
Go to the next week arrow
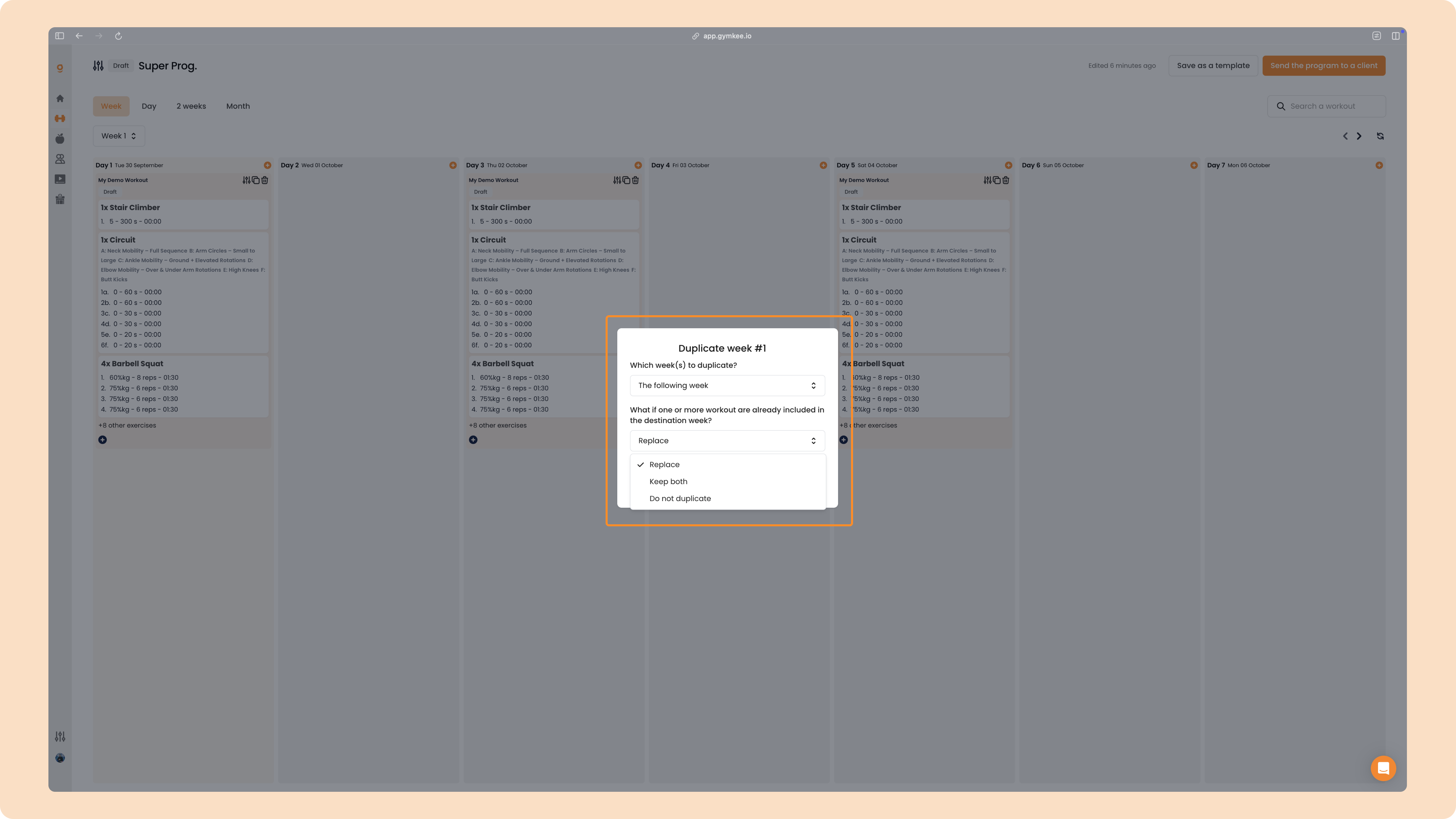(1359, 136)
